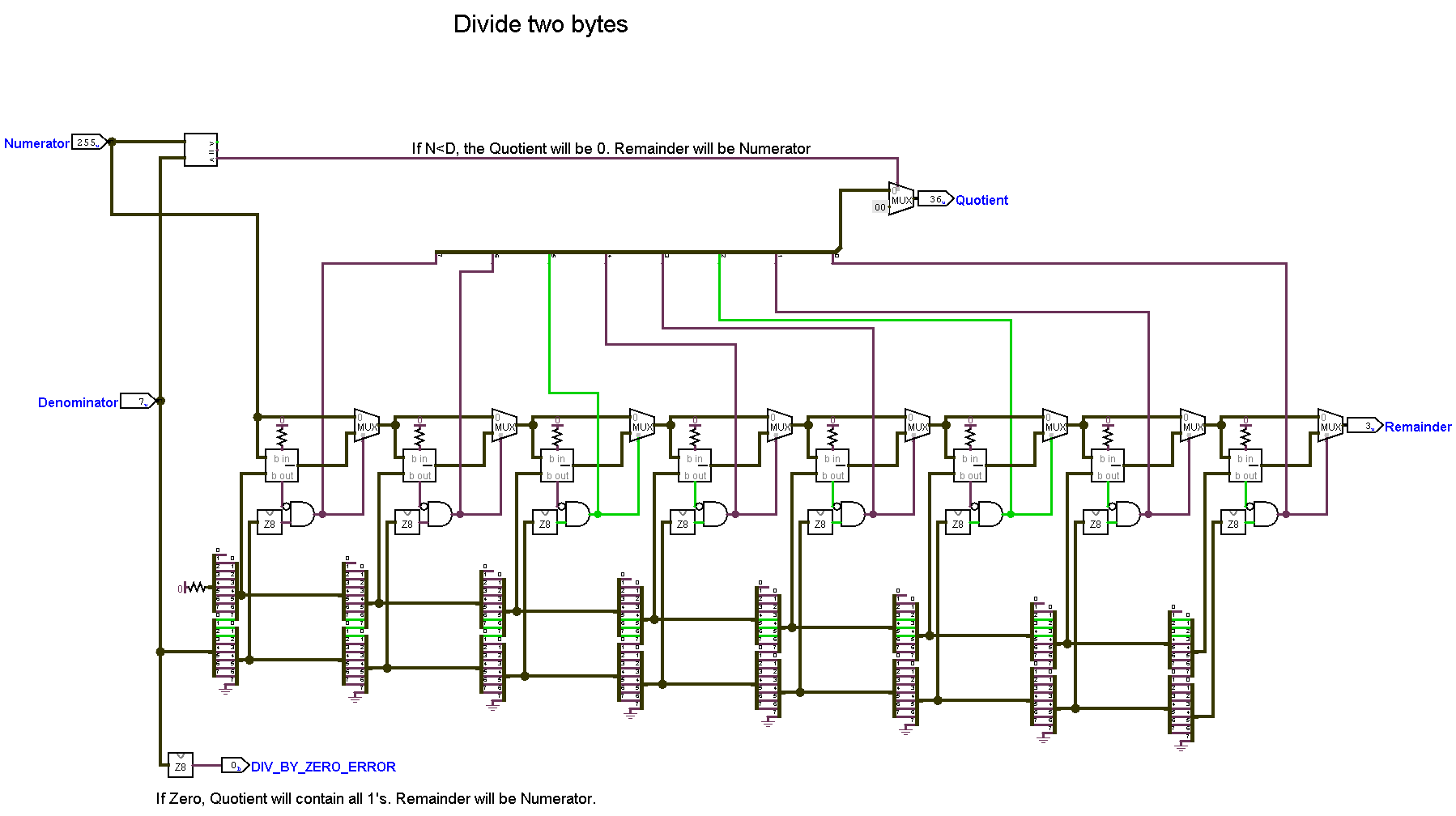Viewport: 1456px width, 816px height.
Task: Toggle the Numerator input showing 255
Action: (86, 142)
